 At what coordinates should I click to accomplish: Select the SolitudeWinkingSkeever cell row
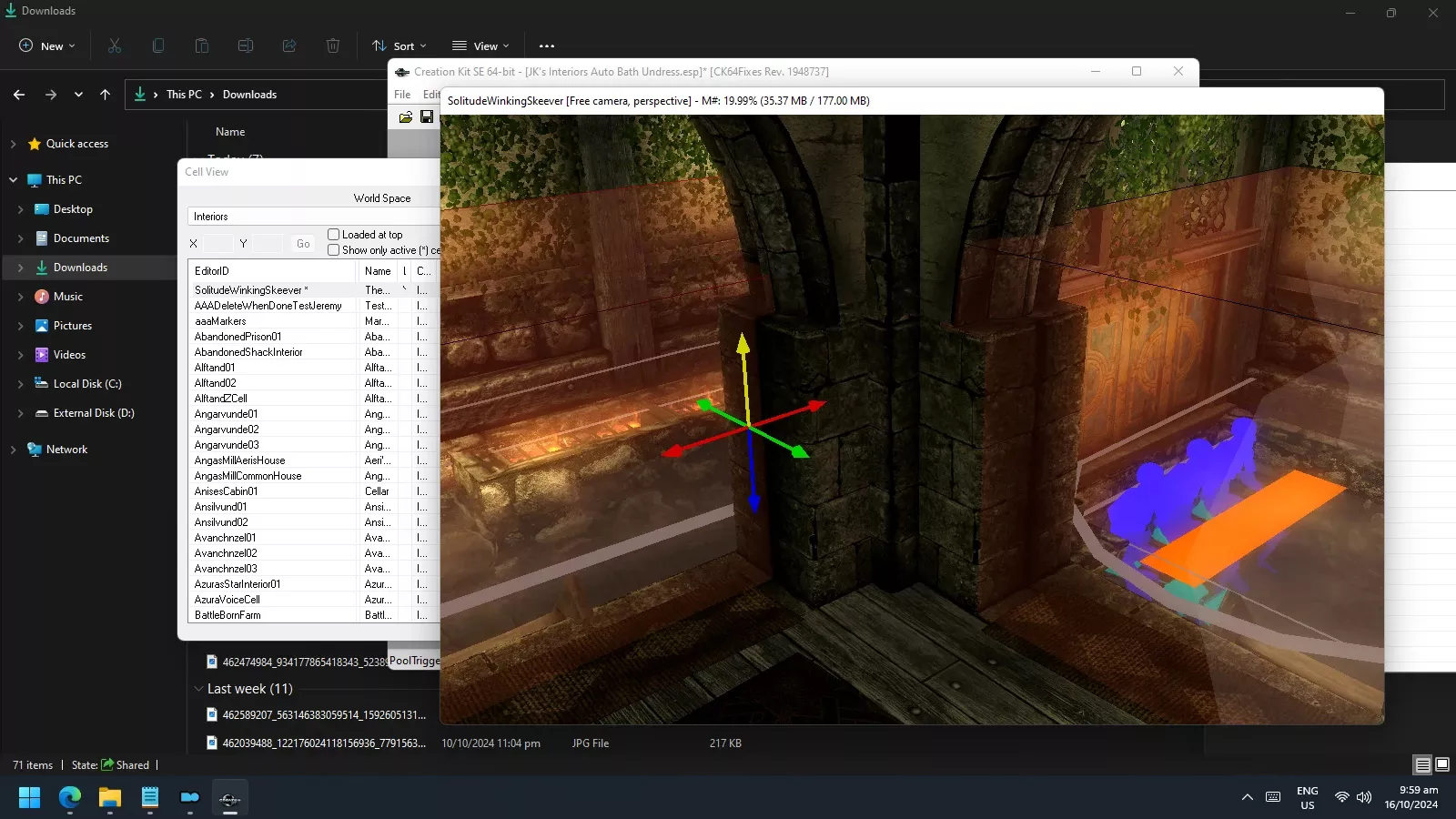(x=314, y=290)
